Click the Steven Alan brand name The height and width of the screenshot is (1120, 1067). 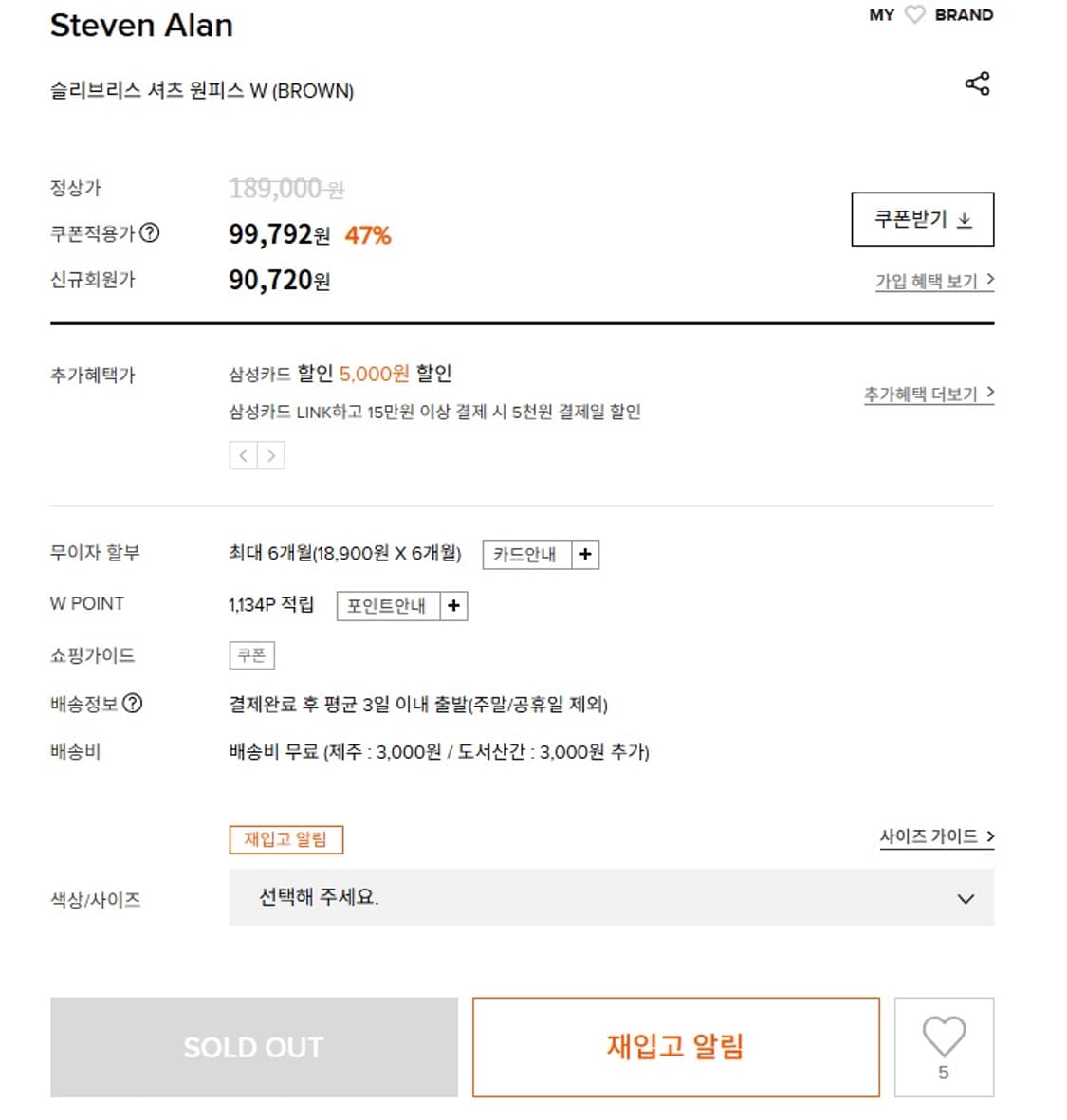141,26
